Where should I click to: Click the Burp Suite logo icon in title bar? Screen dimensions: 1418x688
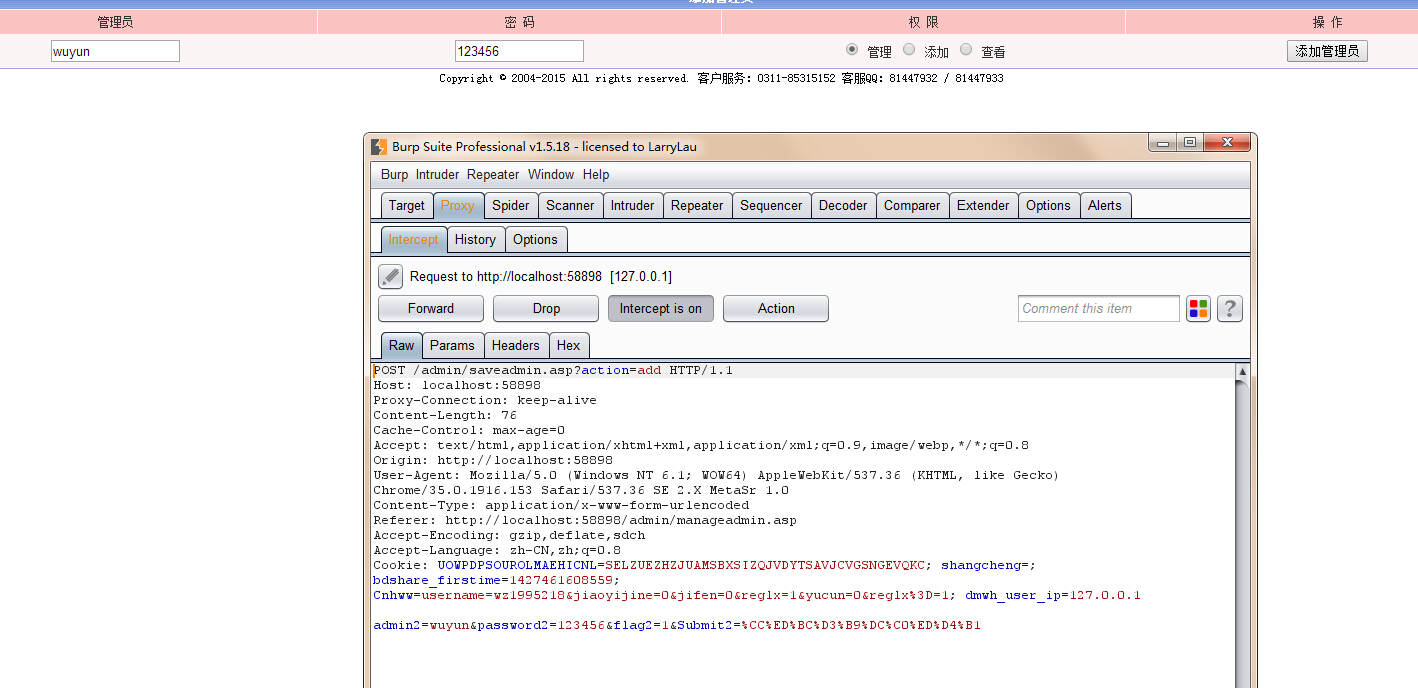tap(379, 147)
